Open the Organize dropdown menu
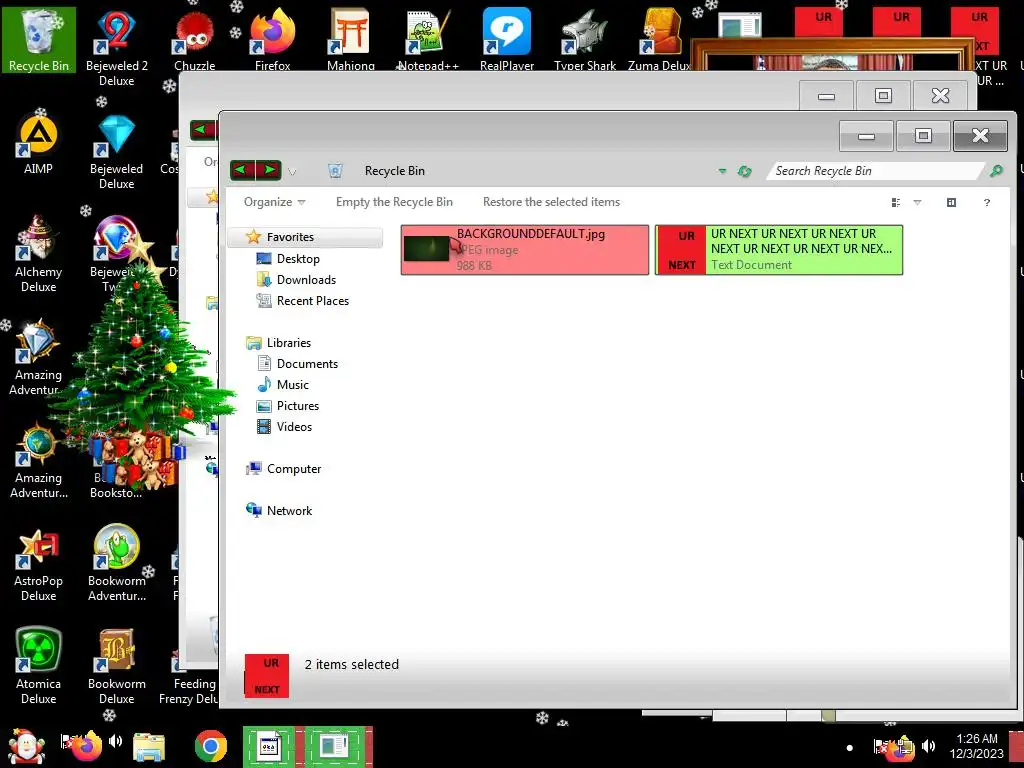 point(274,202)
